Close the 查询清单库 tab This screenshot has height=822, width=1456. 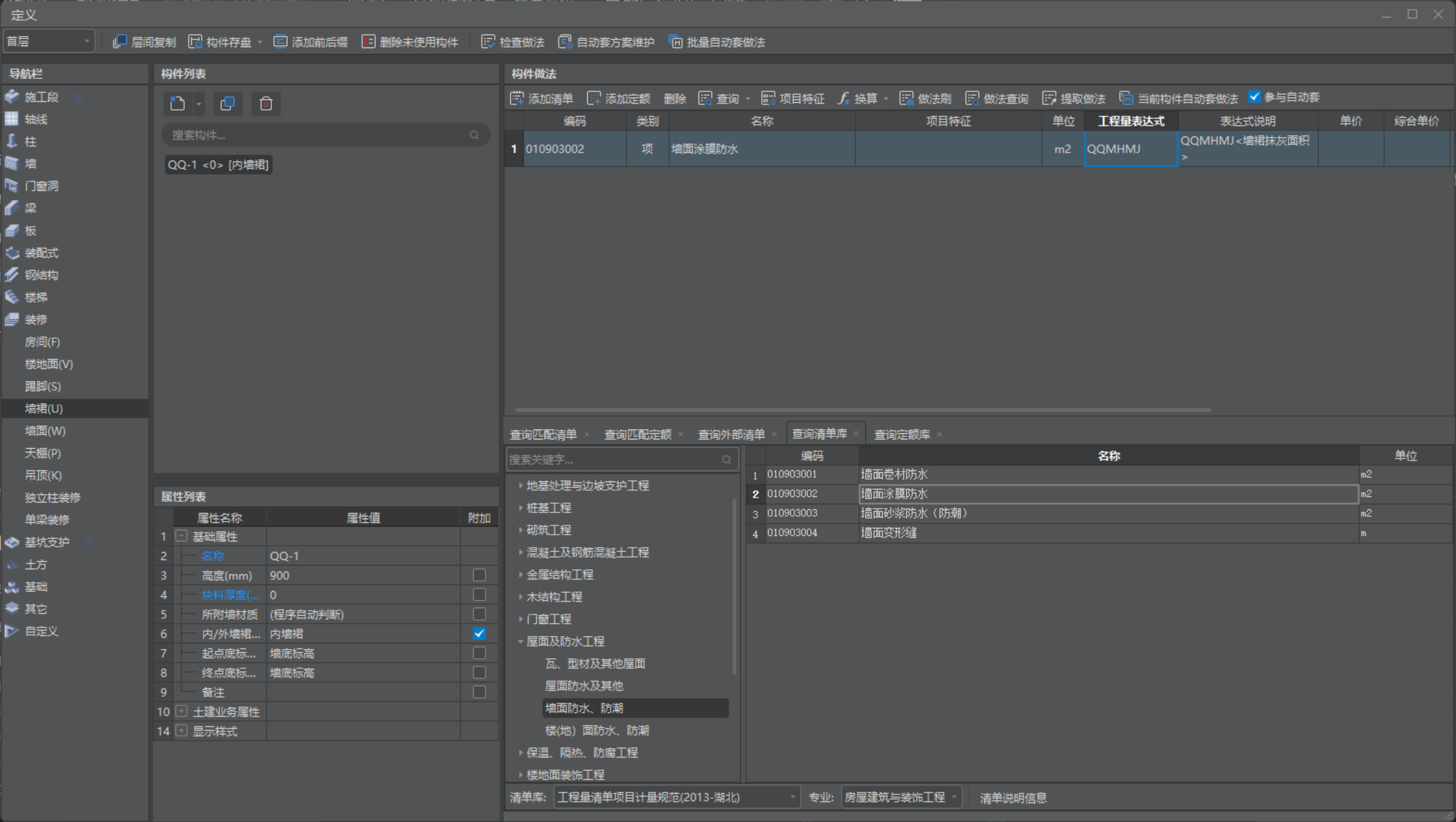856,433
